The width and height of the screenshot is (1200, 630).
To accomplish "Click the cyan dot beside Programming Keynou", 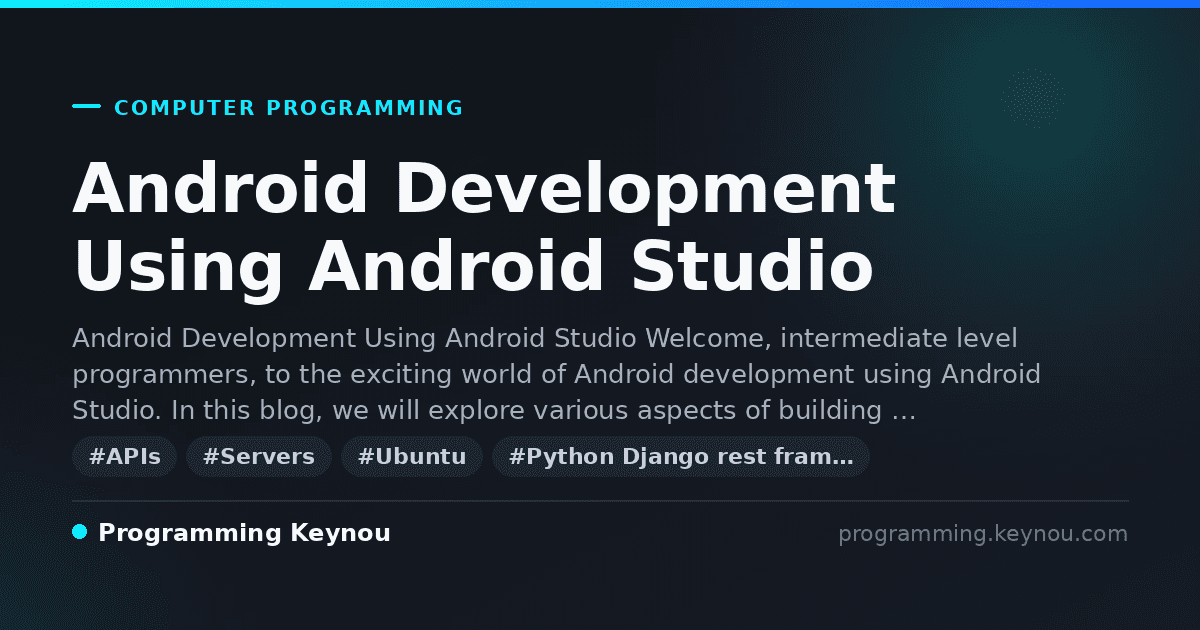I will (x=80, y=532).
